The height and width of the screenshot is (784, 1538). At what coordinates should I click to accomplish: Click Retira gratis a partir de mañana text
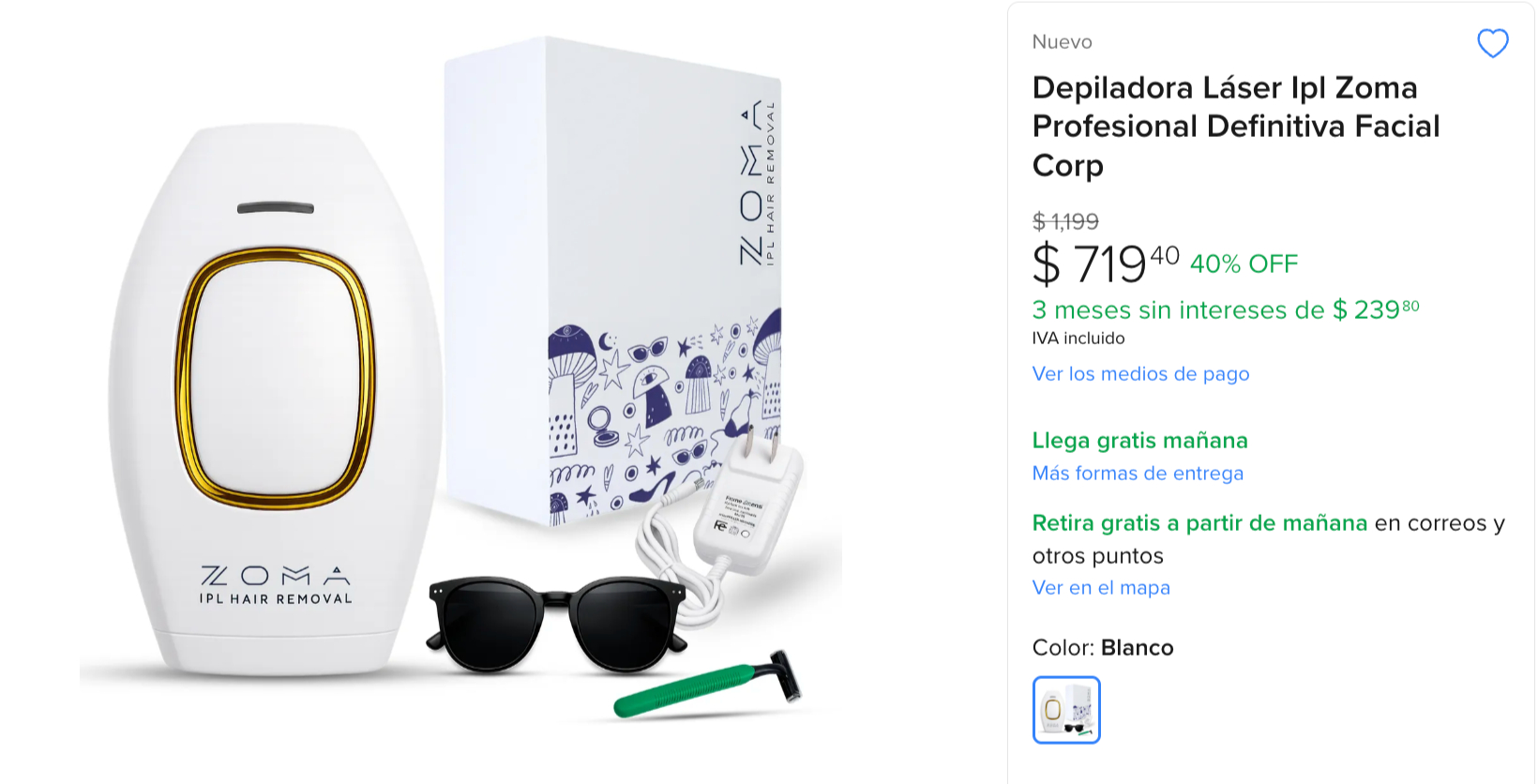click(x=1199, y=523)
